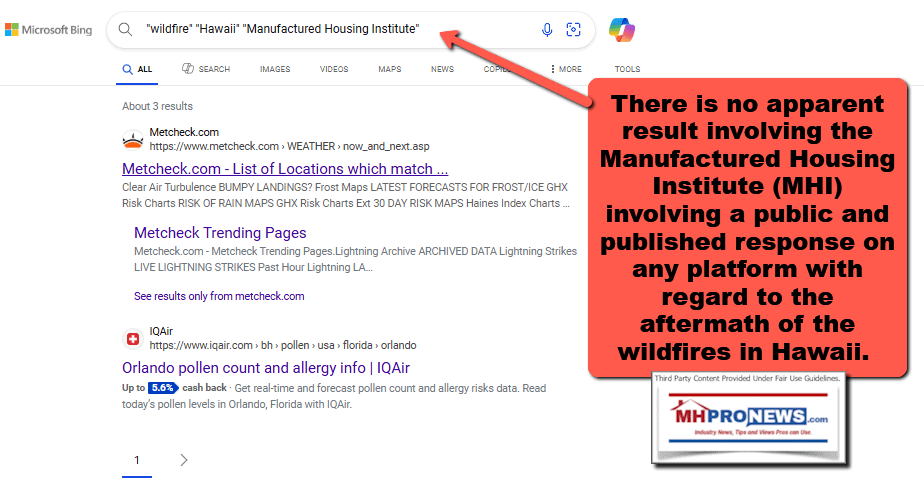
Task: Open Metcheck.com List of Locations result link
Action: (285, 169)
